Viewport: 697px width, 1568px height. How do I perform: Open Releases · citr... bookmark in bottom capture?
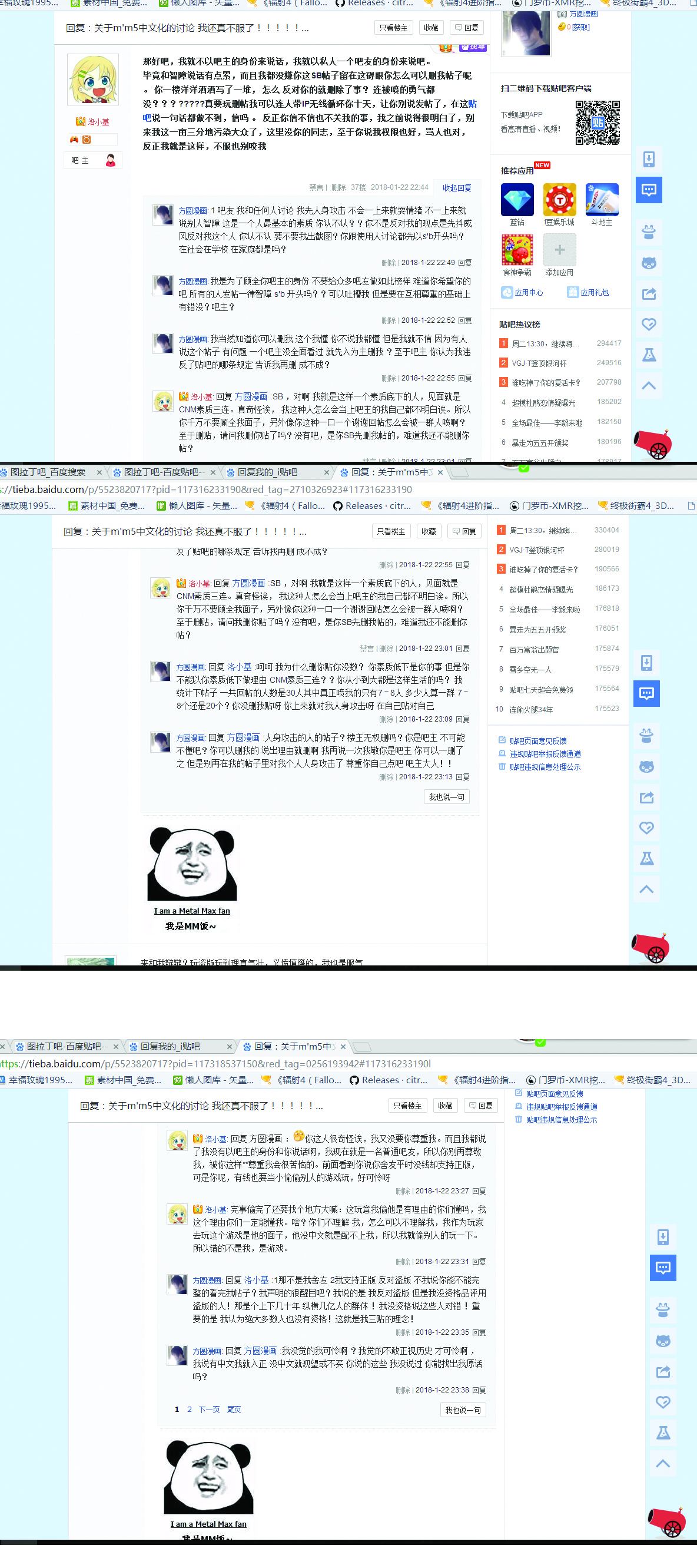point(389,1080)
